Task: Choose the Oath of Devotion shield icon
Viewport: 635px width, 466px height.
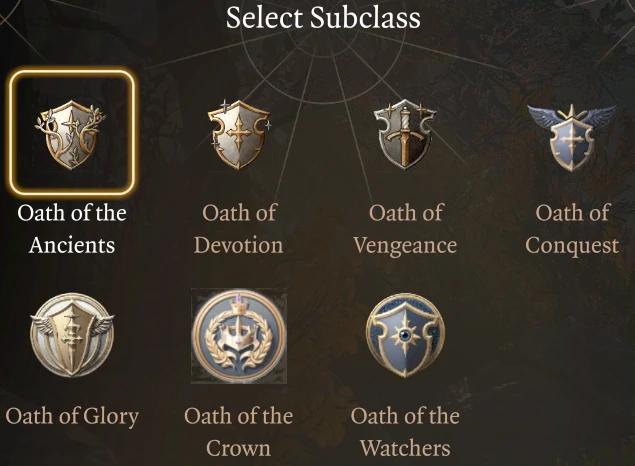Action: (239, 133)
